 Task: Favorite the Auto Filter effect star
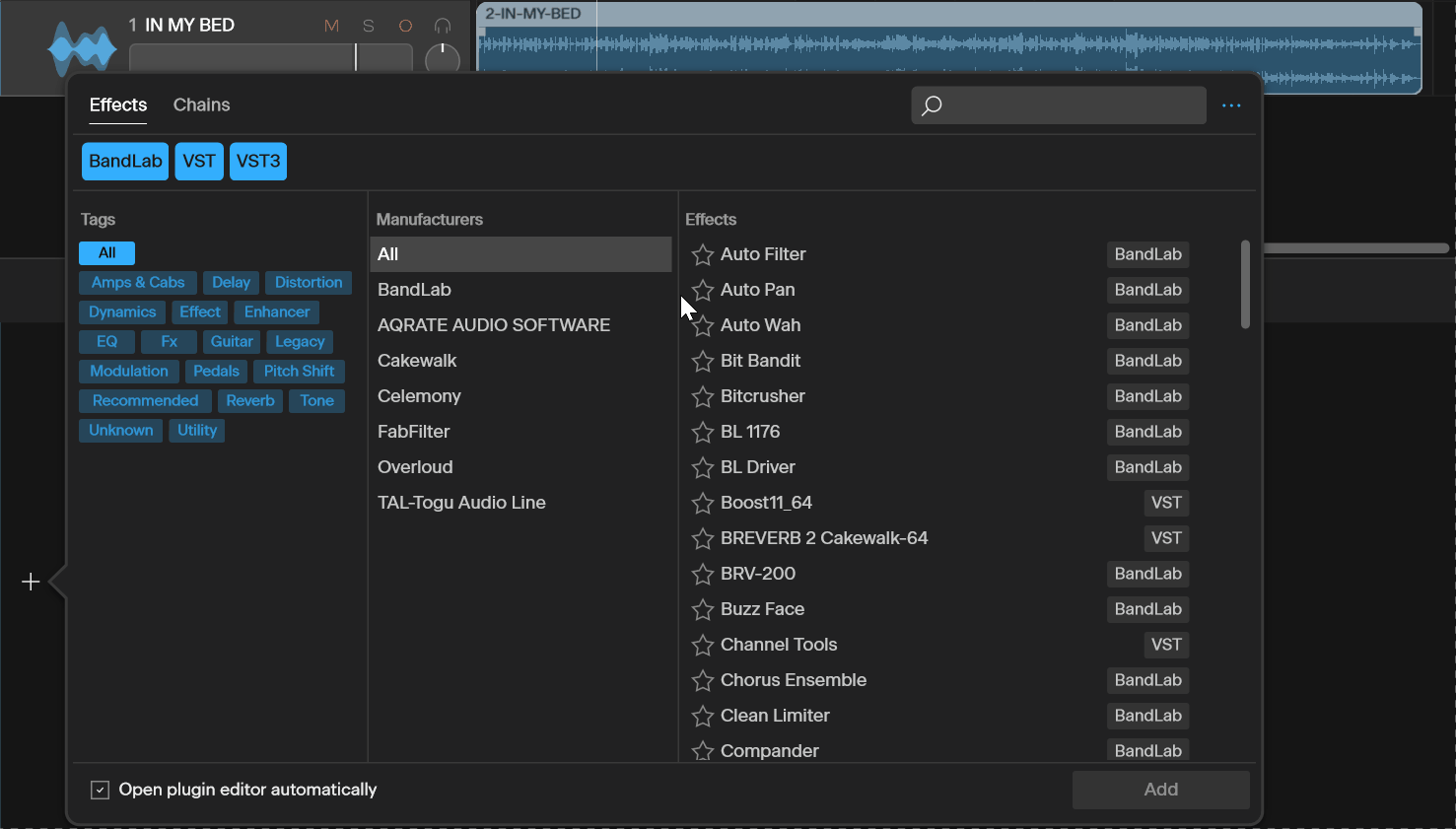click(x=702, y=255)
